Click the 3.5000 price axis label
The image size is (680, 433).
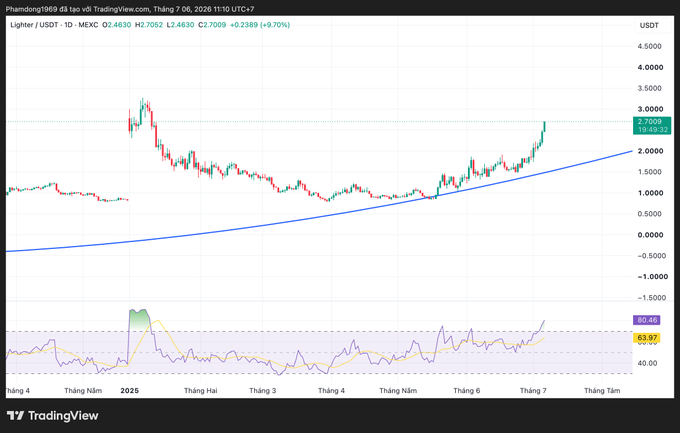(649, 88)
